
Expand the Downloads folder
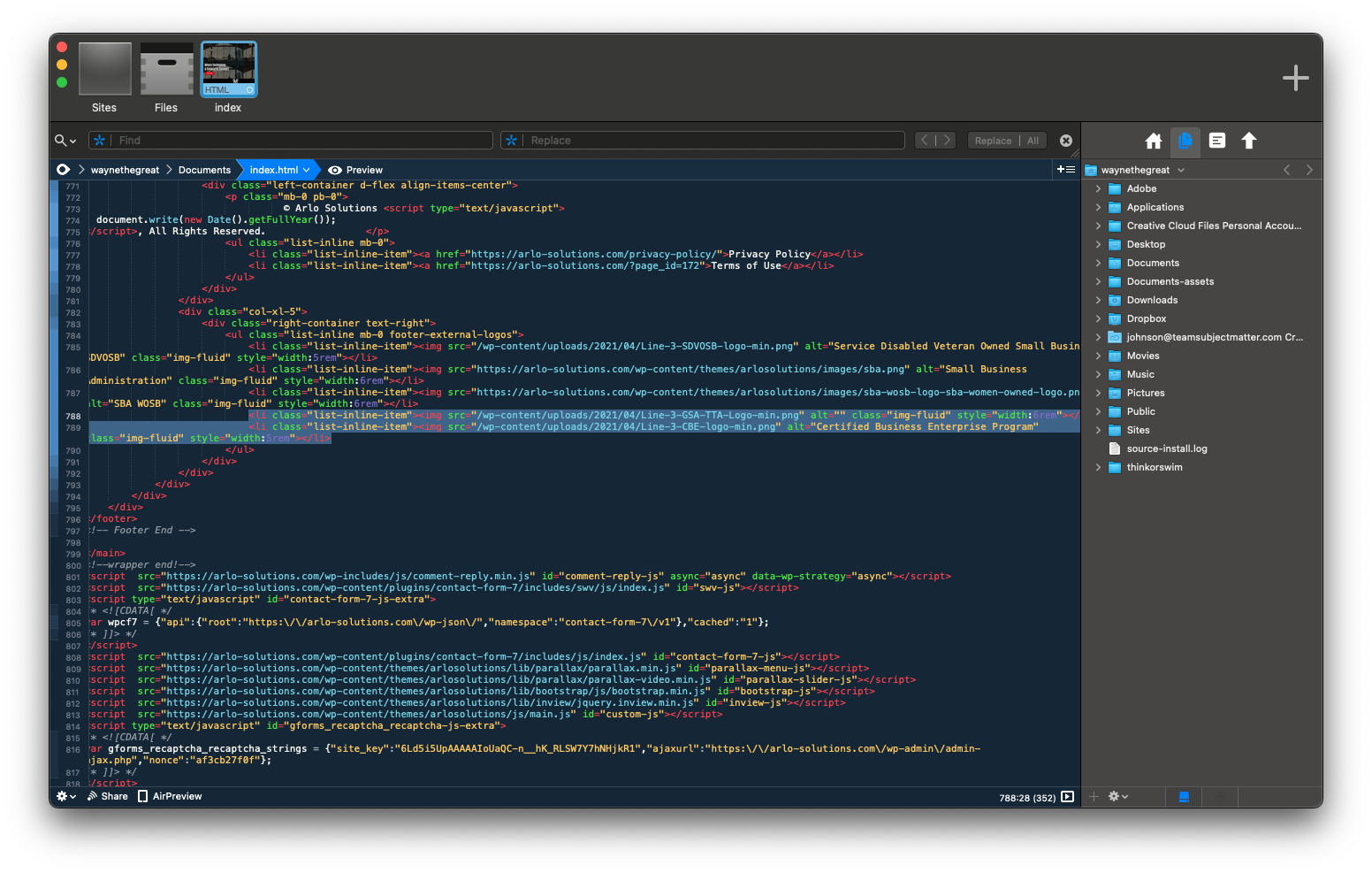(1098, 300)
